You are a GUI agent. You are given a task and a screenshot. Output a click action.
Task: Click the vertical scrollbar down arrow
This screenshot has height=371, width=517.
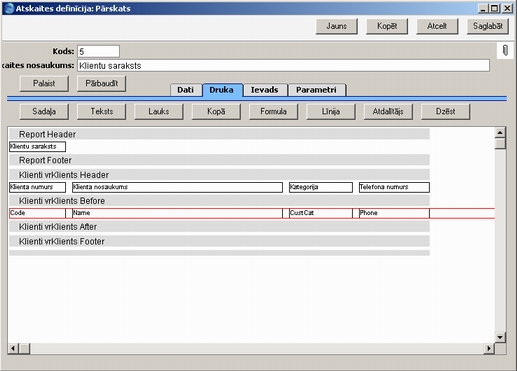click(x=500, y=337)
